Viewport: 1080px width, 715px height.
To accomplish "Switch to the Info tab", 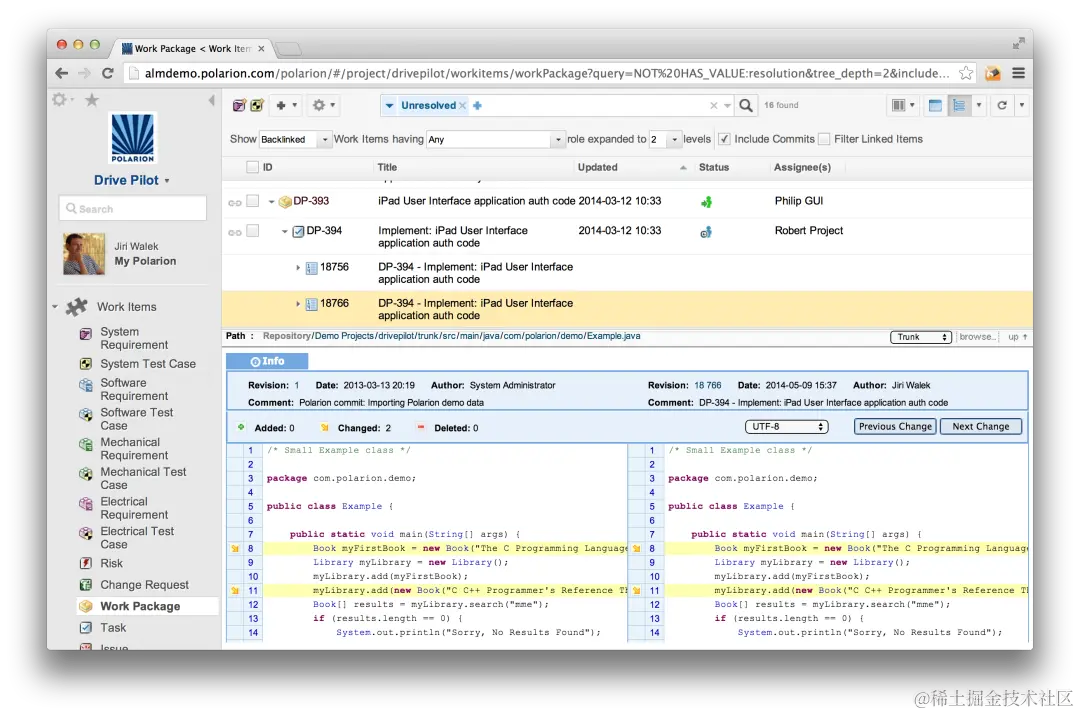I will (267, 361).
